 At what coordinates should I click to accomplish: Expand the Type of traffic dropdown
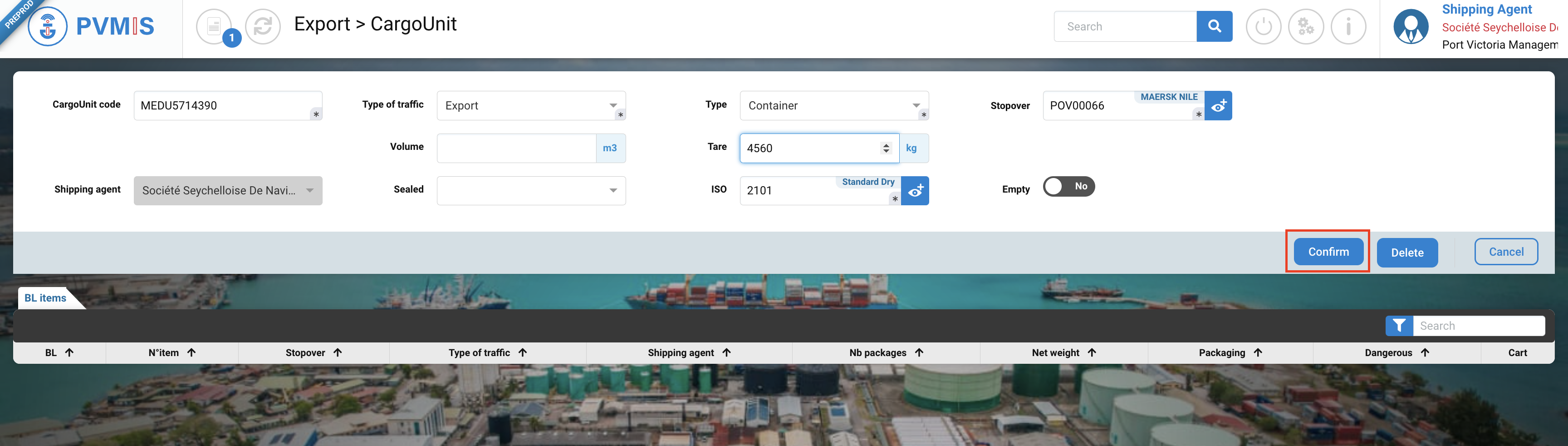click(x=613, y=105)
